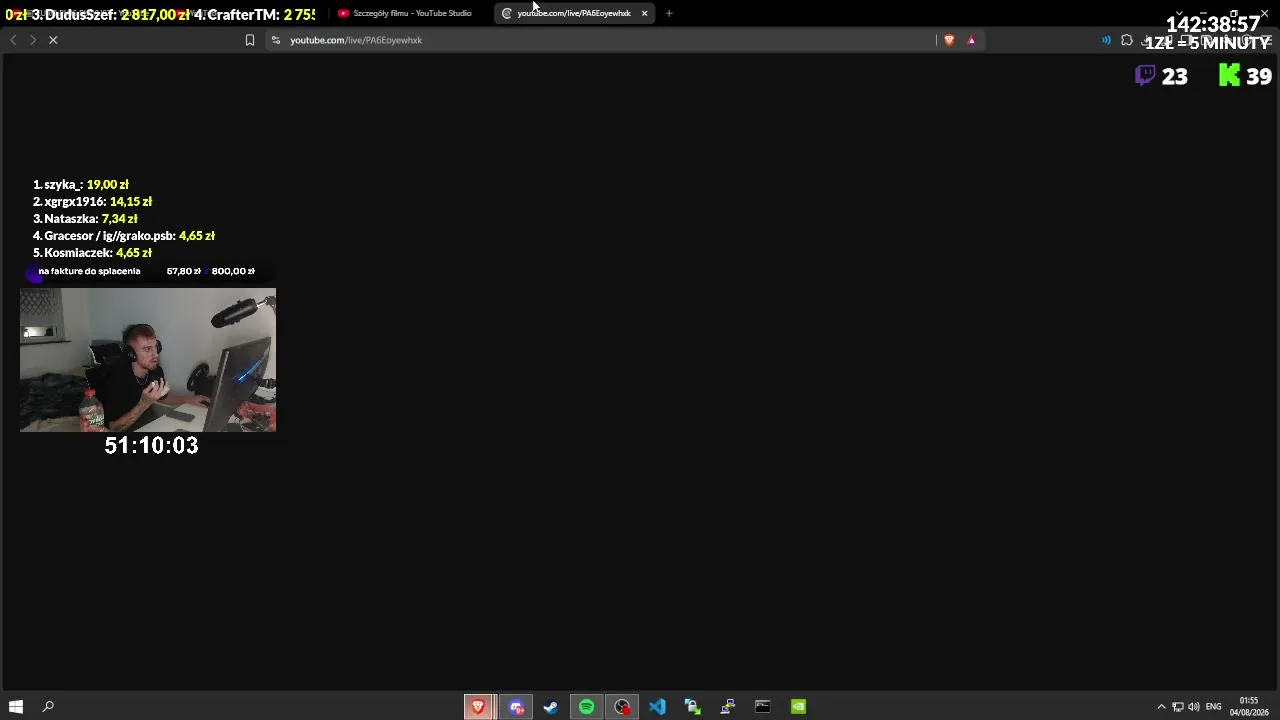The height and width of the screenshot is (720, 1280).
Task: Open Windows taskbar search
Action: point(48,707)
